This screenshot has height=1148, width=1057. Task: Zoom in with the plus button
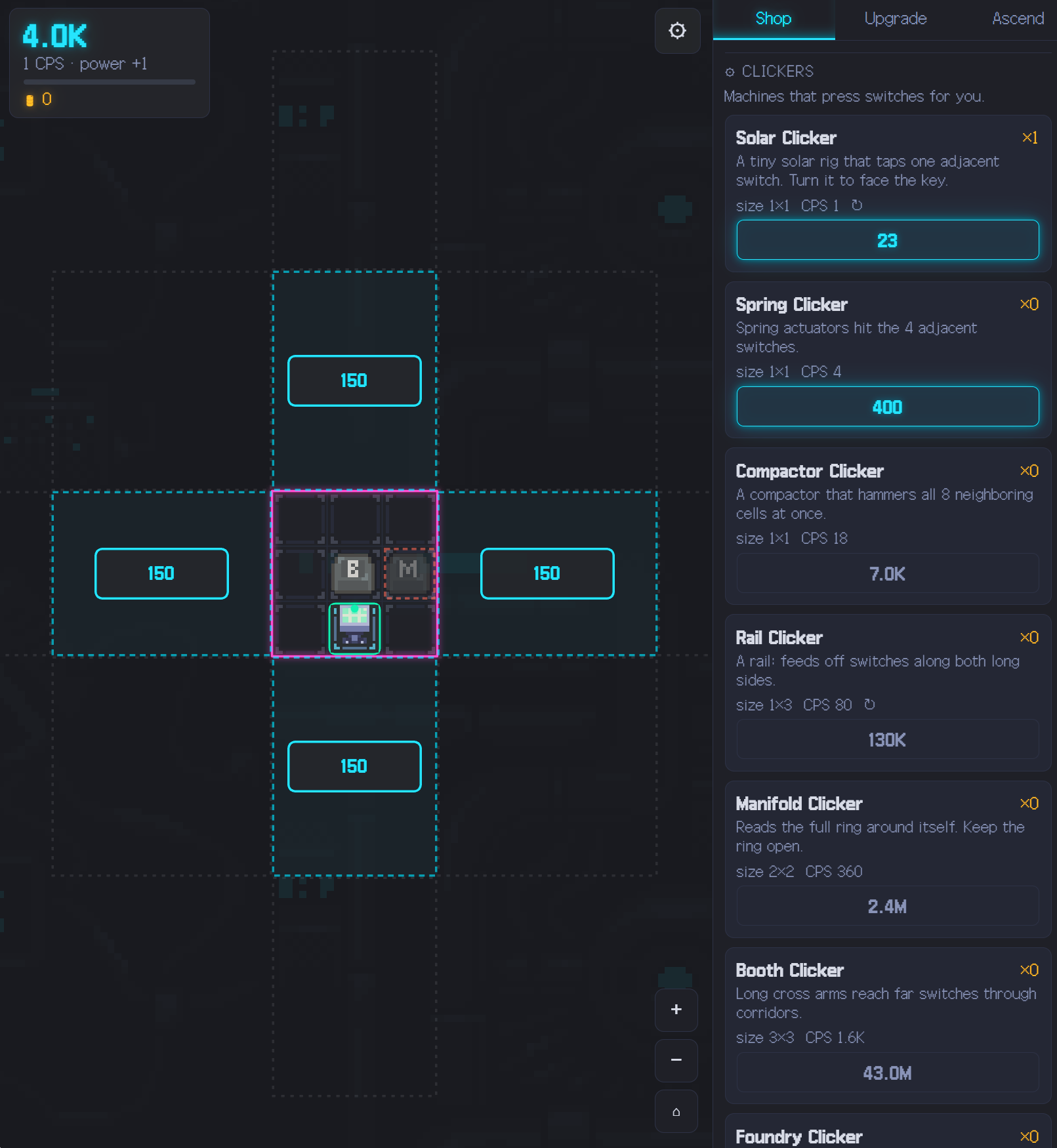tap(676, 1010)
